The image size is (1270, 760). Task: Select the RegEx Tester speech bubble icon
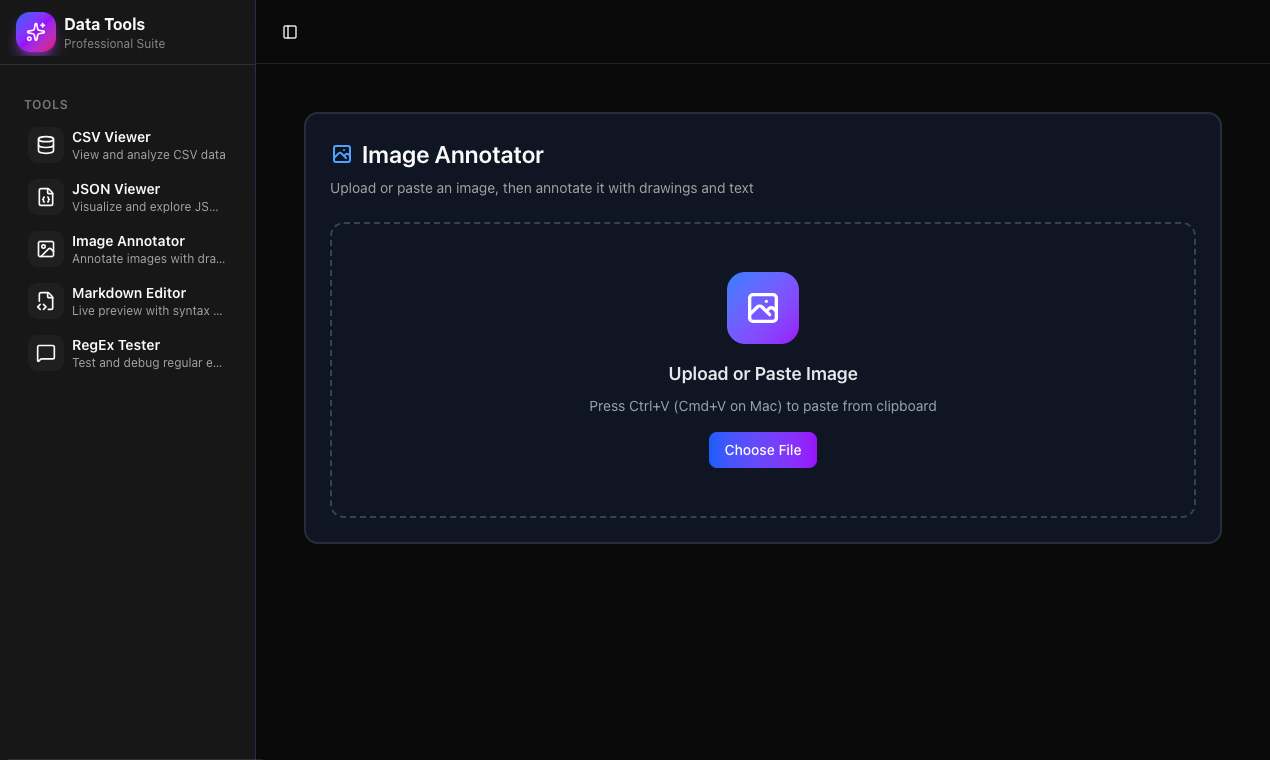pos(45,352)
